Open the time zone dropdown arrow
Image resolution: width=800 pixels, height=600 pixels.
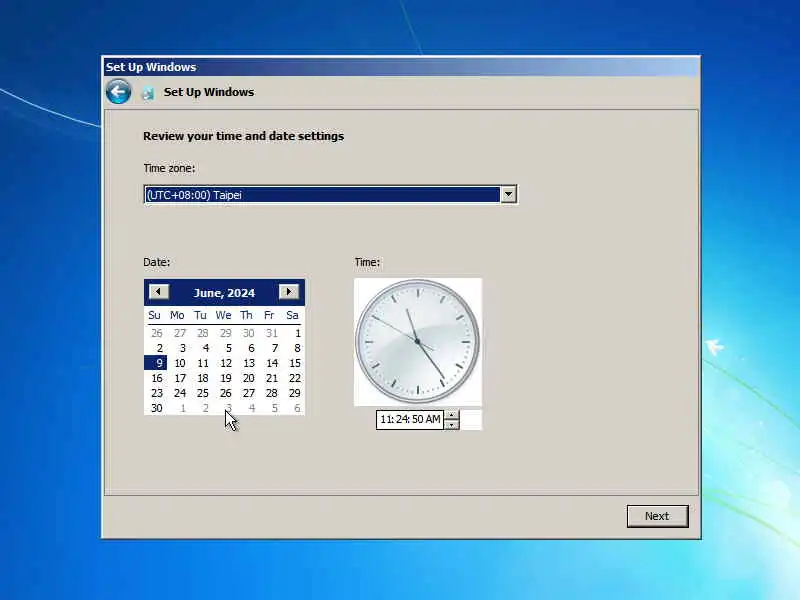[509, 194]
